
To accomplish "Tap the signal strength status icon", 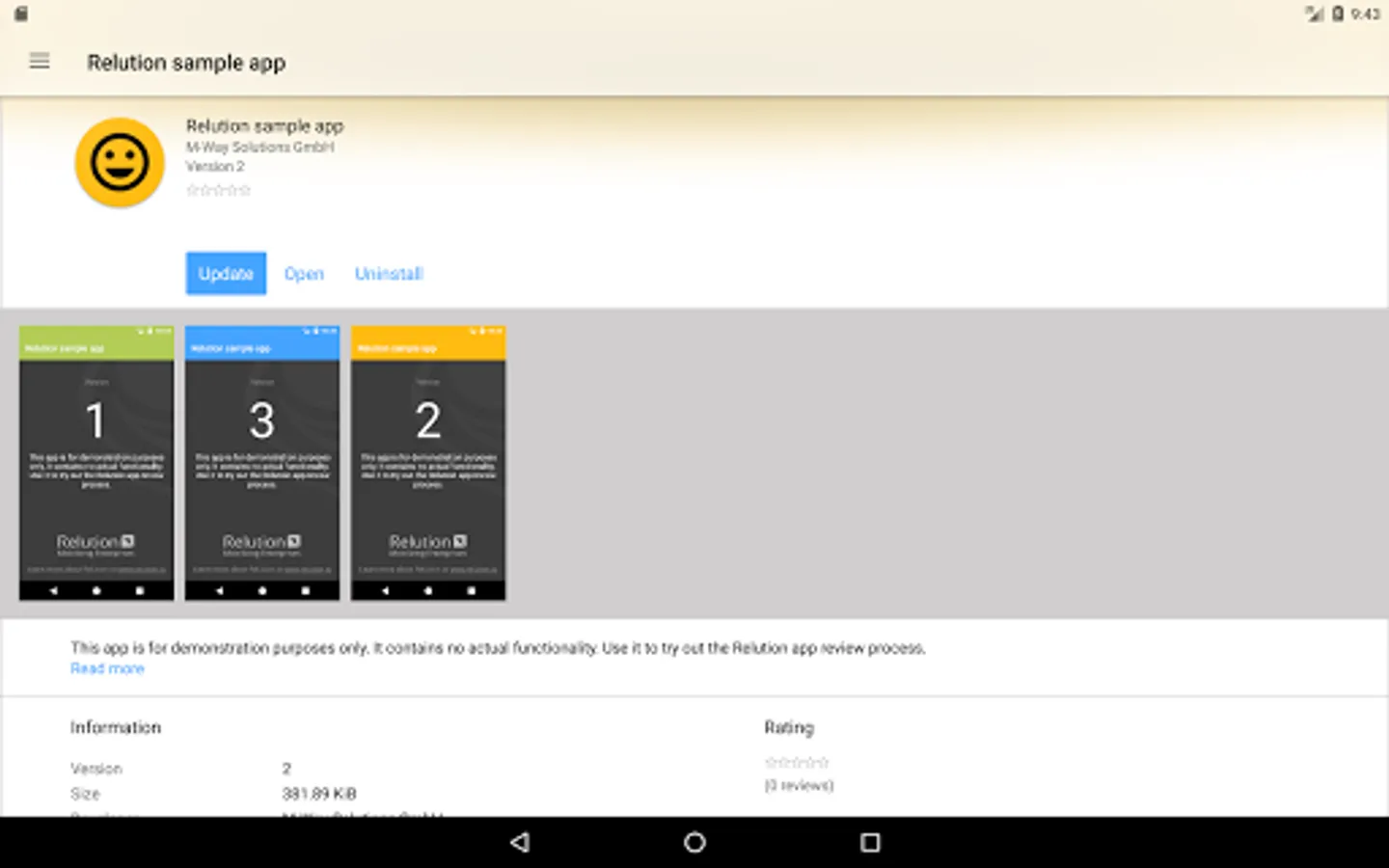I will (1314, 14).
